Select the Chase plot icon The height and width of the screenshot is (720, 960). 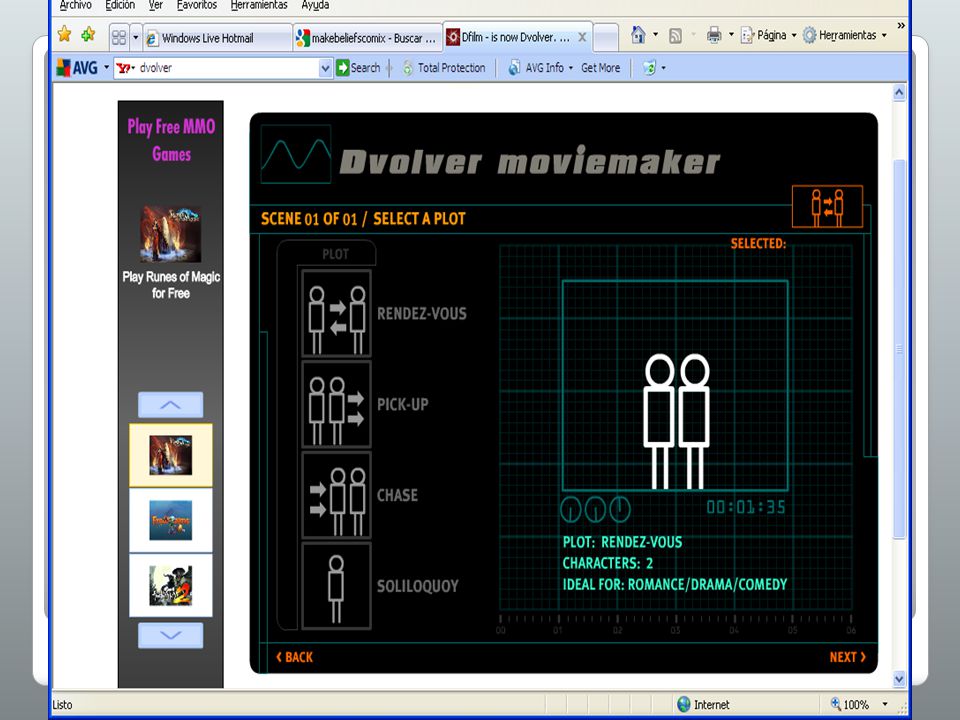click(336, 495)
